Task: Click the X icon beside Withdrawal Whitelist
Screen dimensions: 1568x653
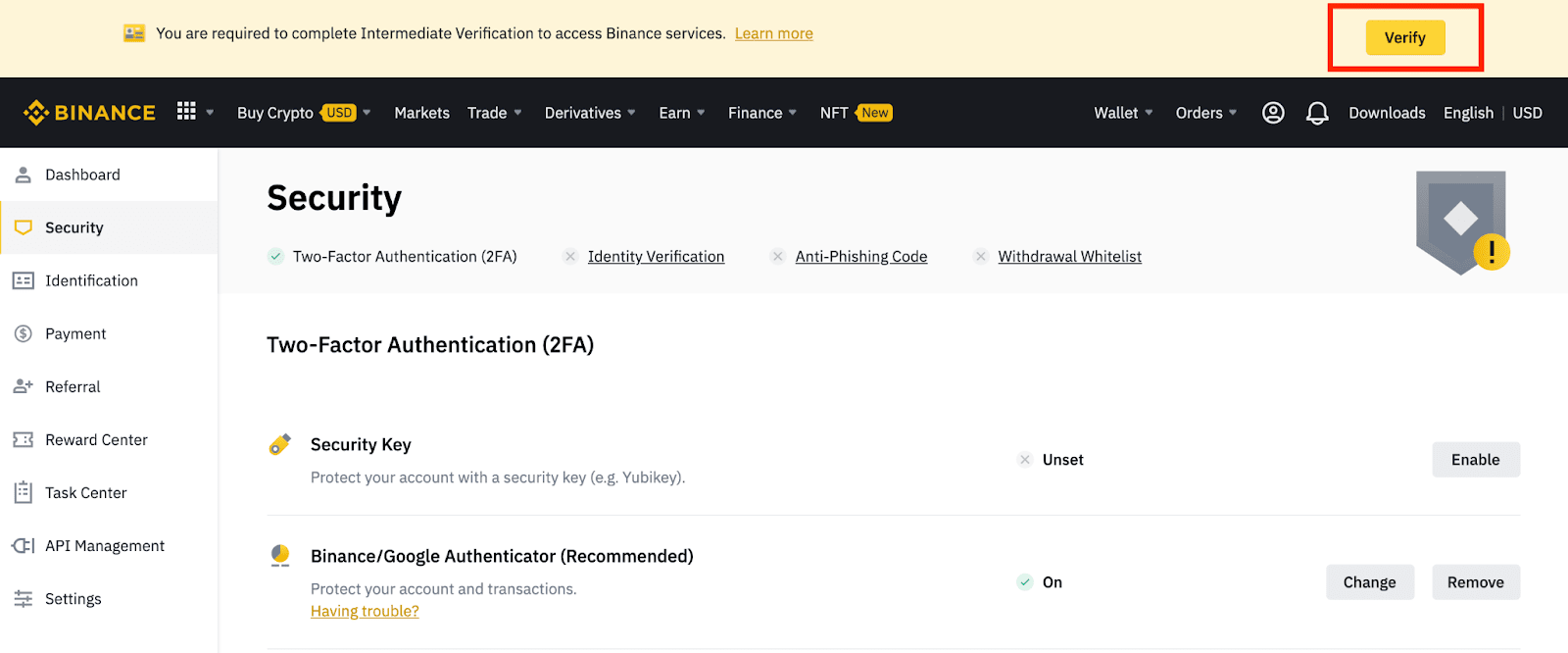Action: pos(981,256)
